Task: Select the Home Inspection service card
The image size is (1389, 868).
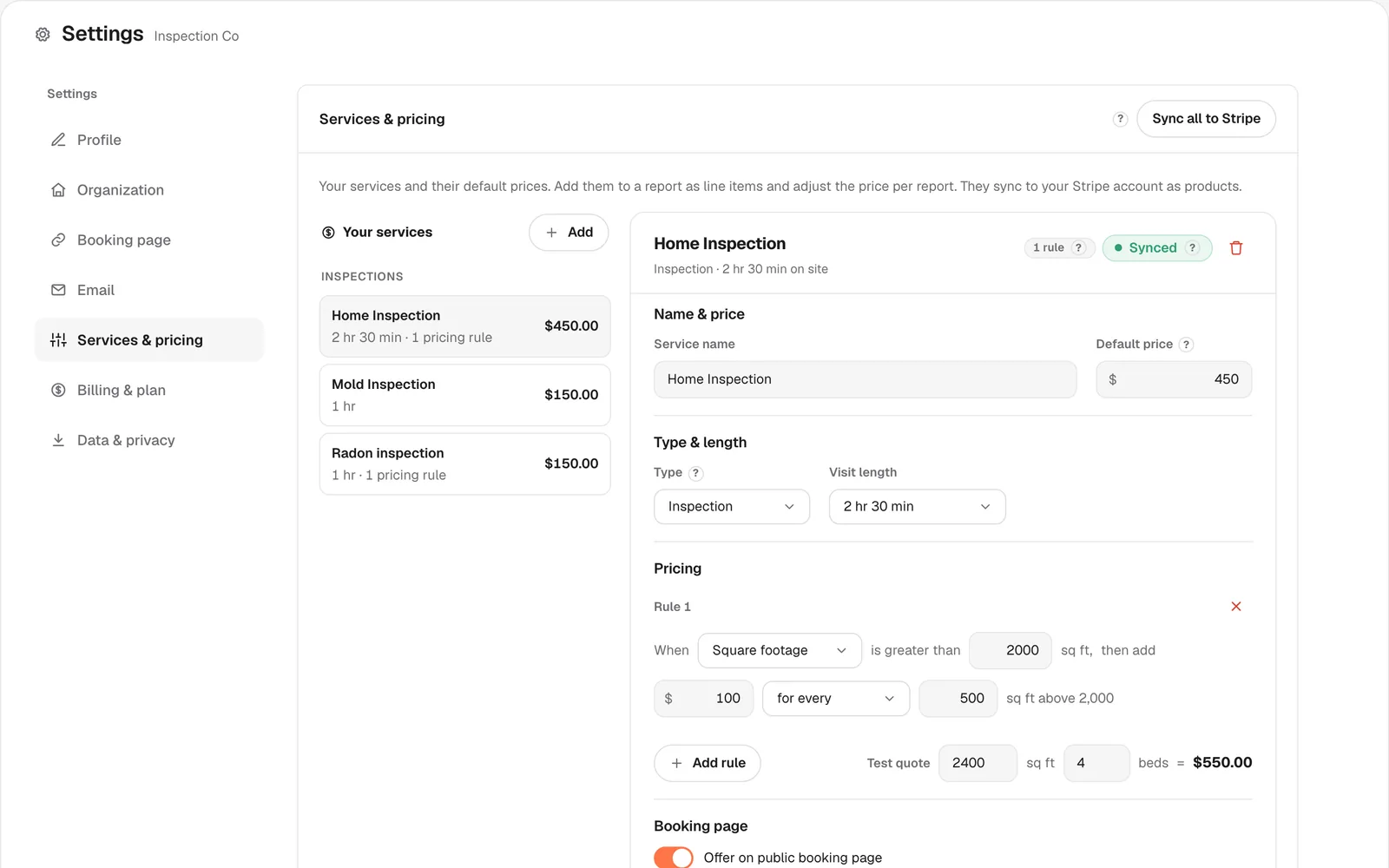Action: tap(465, 326)
